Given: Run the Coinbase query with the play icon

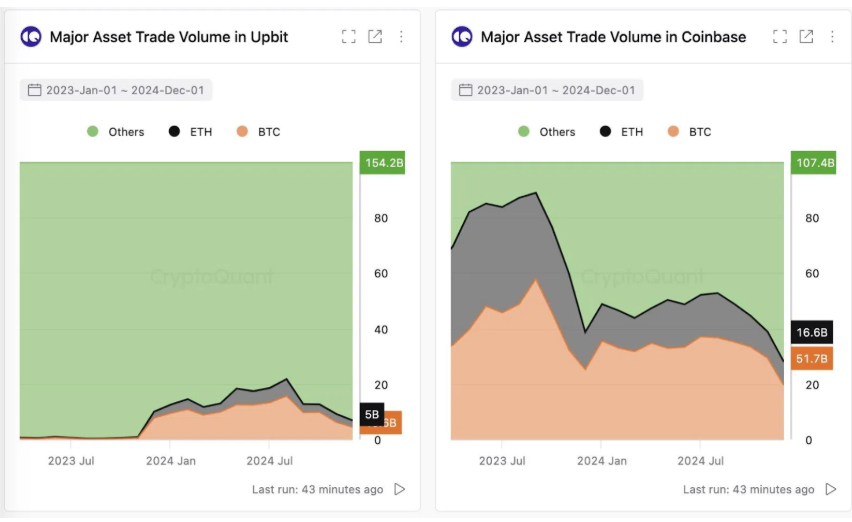Looking at the screenshot, I should point(831,489).
